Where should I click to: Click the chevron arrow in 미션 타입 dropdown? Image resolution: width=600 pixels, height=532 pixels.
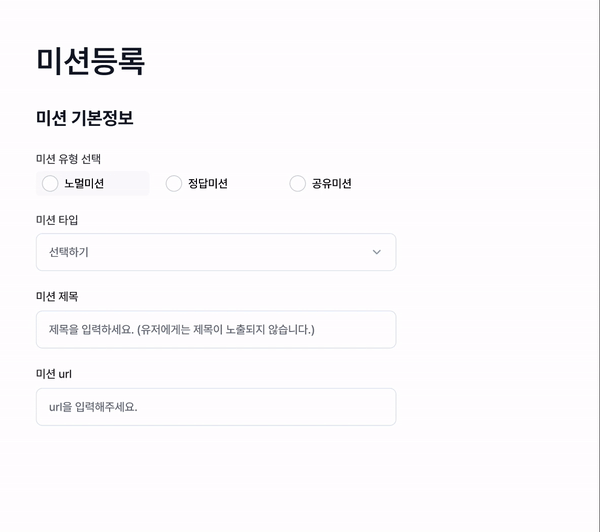tap(376, 252)
